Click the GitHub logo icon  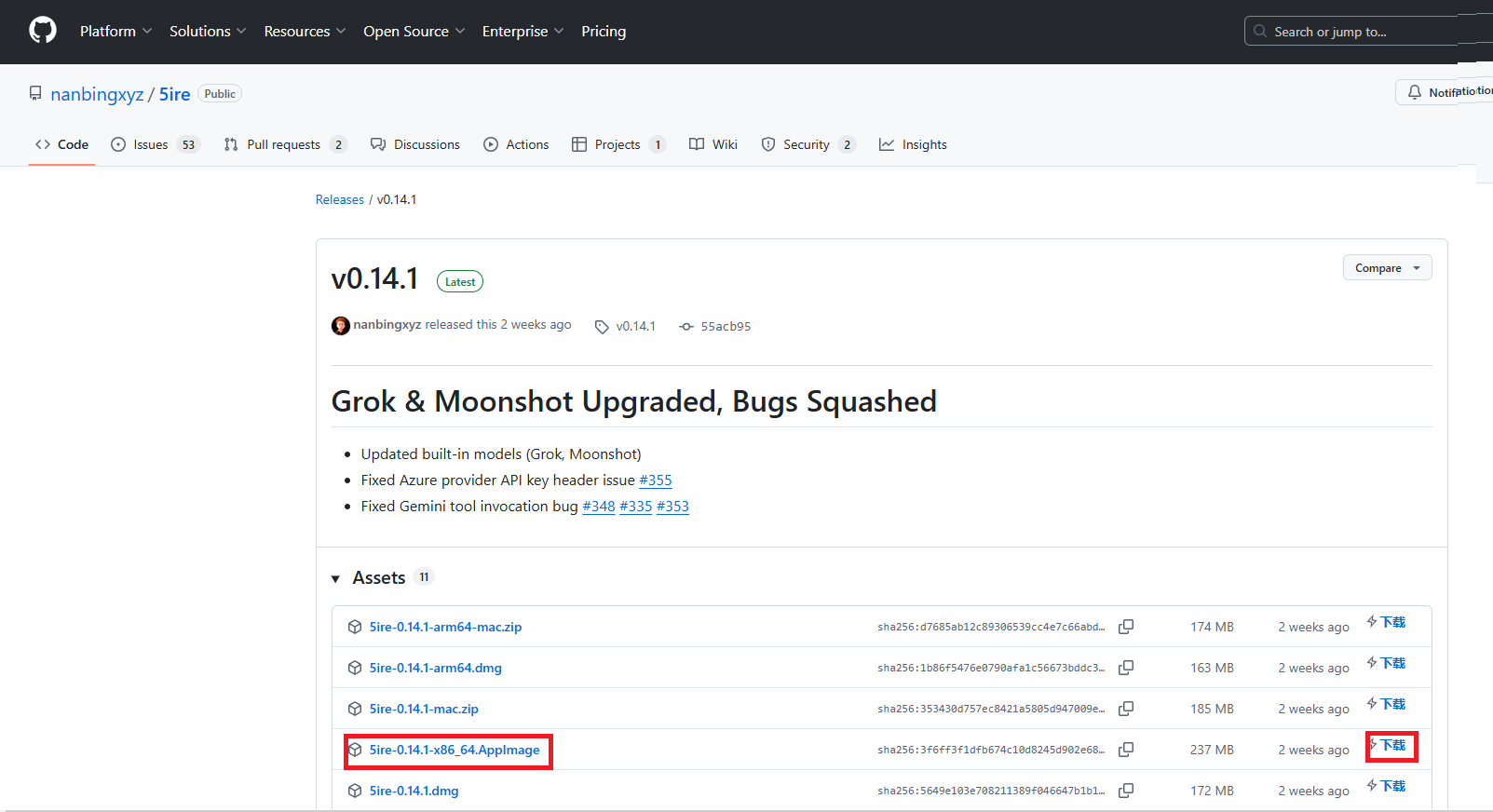pyautogui.click(x=43, y=31)
